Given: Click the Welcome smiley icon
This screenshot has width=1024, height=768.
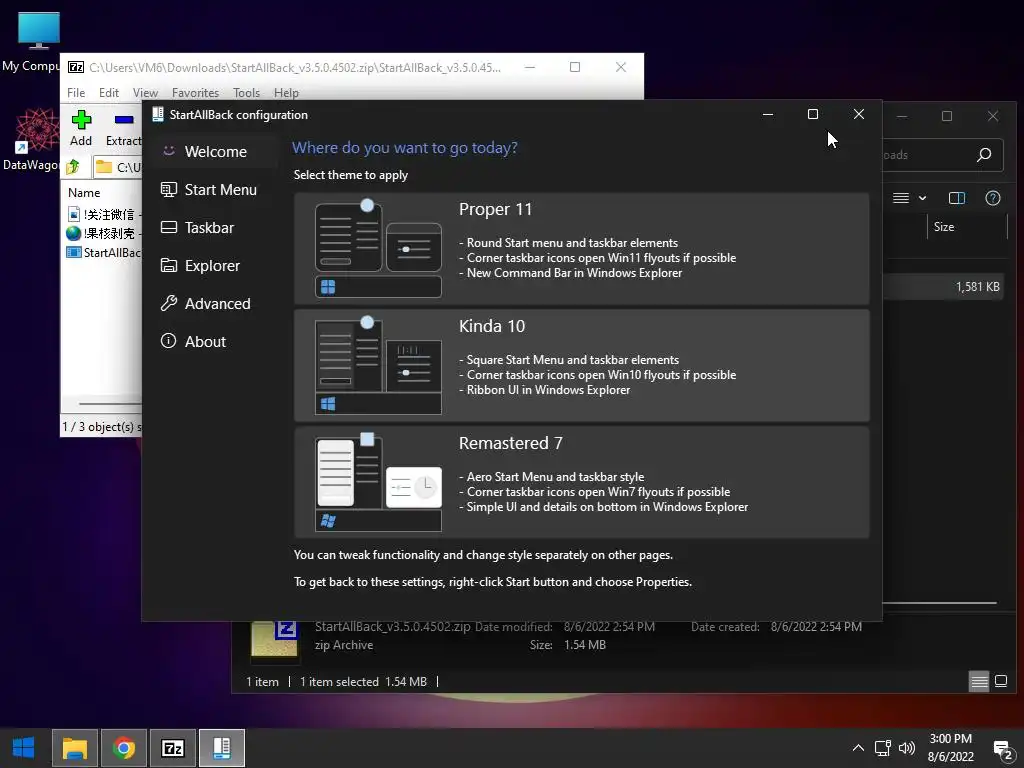Looking at the screenshot, I should pos(168,151).
